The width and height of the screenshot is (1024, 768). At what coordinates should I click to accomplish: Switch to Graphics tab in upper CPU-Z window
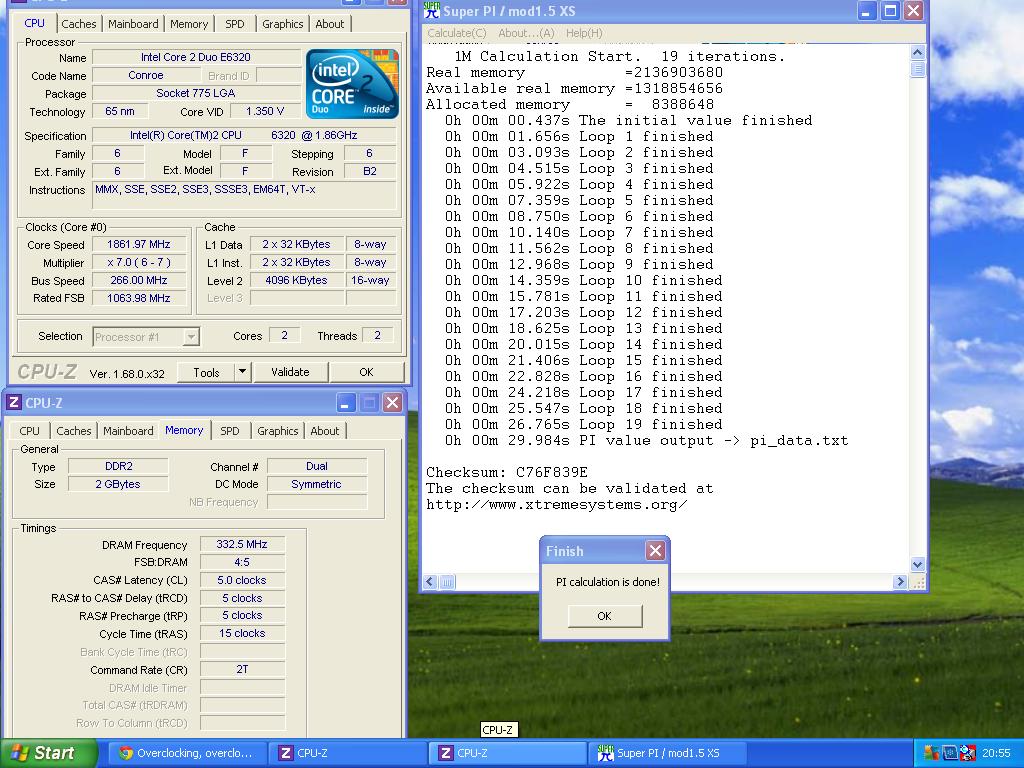pos(282,24)
